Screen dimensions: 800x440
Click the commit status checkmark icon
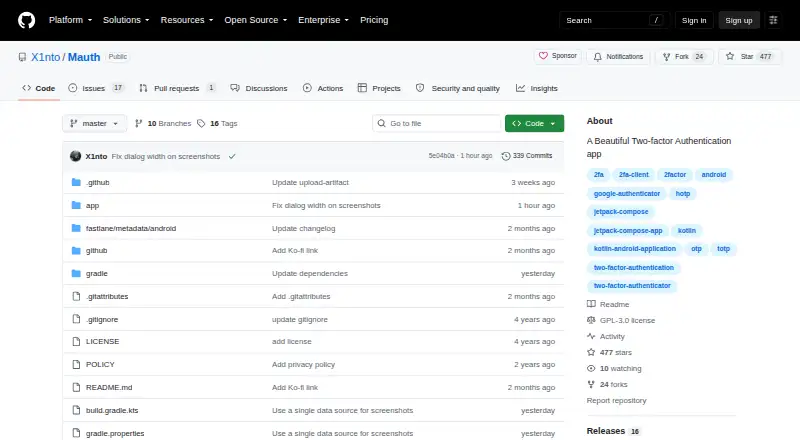point(232,156)
